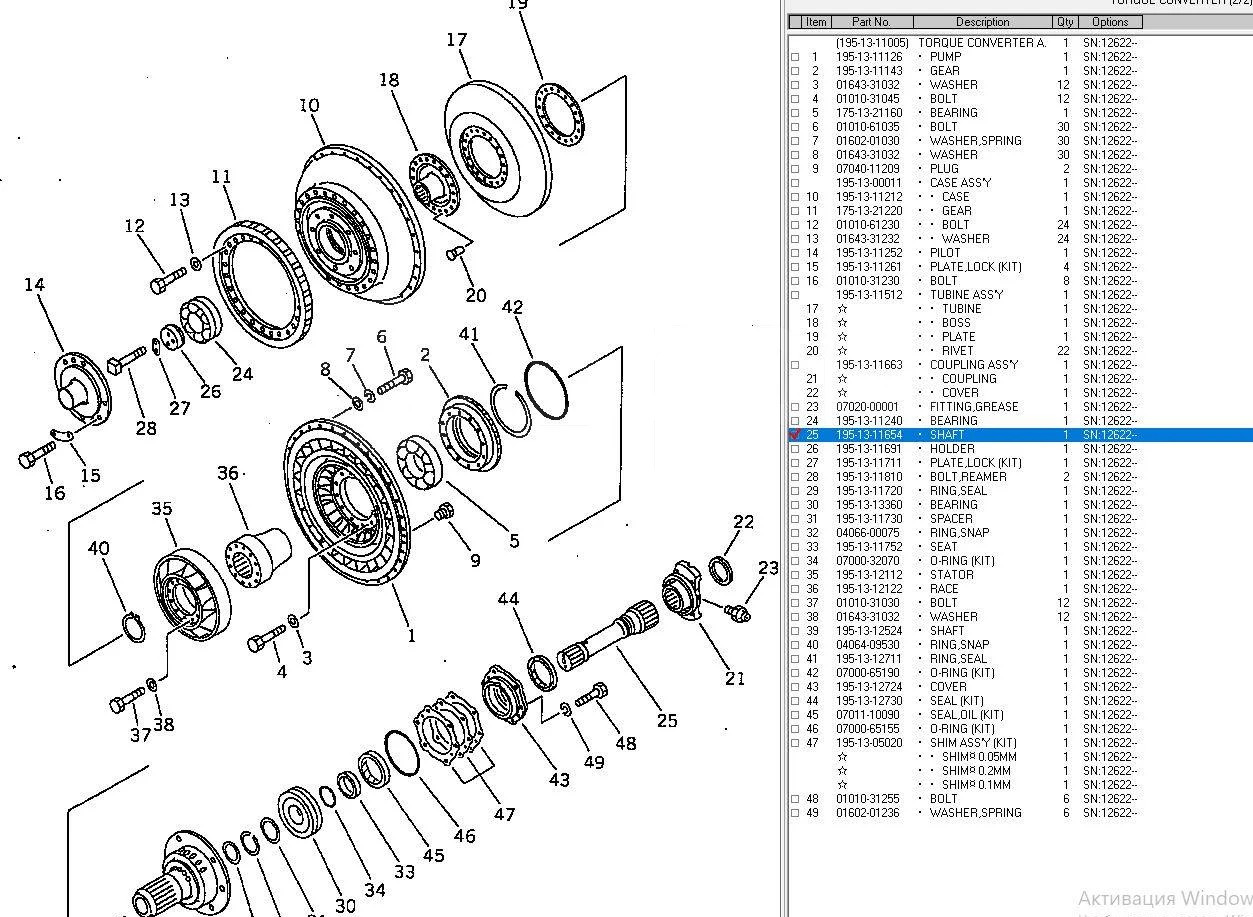1253x917 pixels.
Task: Tick the checkbox for item 36 RACE
Action: [796, 590]
